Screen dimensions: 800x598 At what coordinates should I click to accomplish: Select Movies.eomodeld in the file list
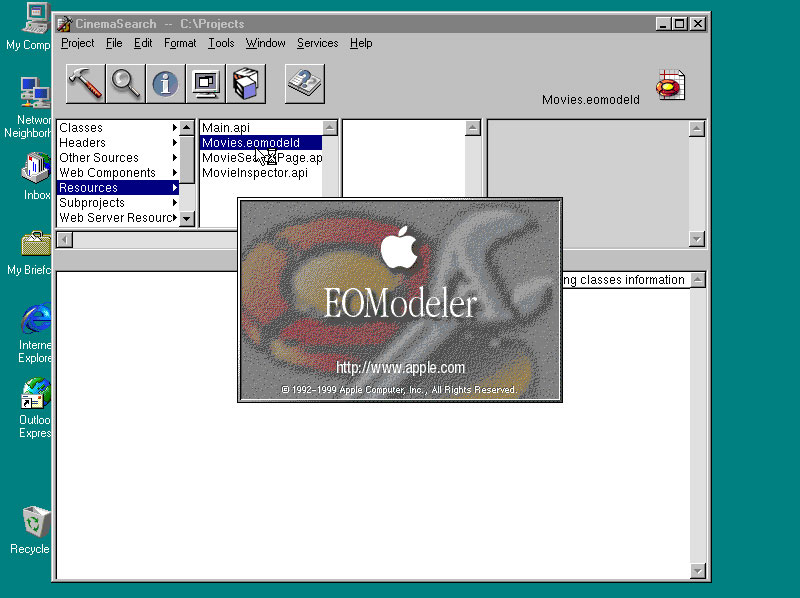[x=261, y=143]
